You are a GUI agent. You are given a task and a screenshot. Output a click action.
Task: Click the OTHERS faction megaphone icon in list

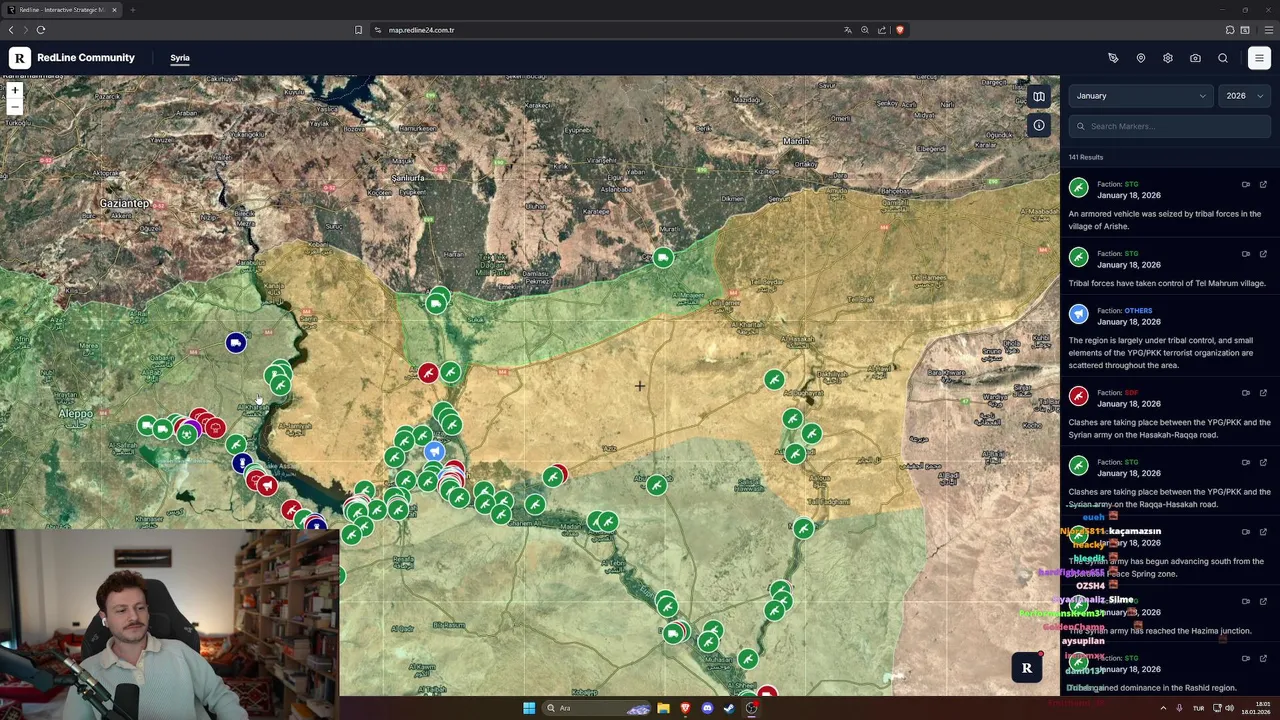pyautogui.click(x=1078, y=314)
